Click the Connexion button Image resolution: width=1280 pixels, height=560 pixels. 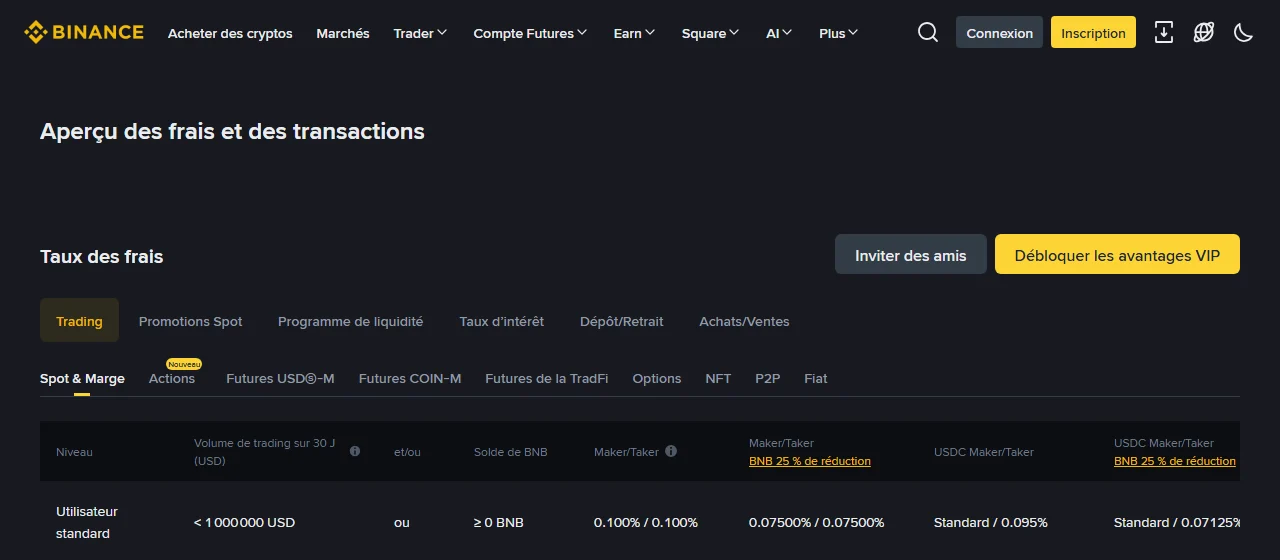[x=999, y=32]
